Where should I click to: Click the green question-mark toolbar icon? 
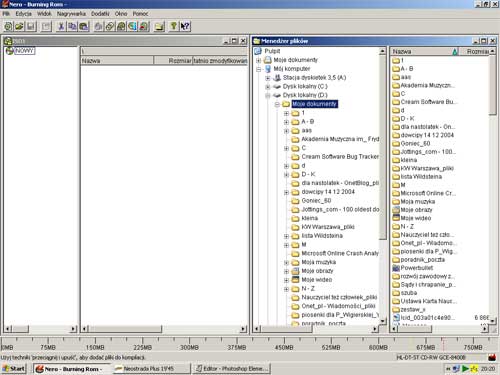pyautogui.click(x=173, y=26)
